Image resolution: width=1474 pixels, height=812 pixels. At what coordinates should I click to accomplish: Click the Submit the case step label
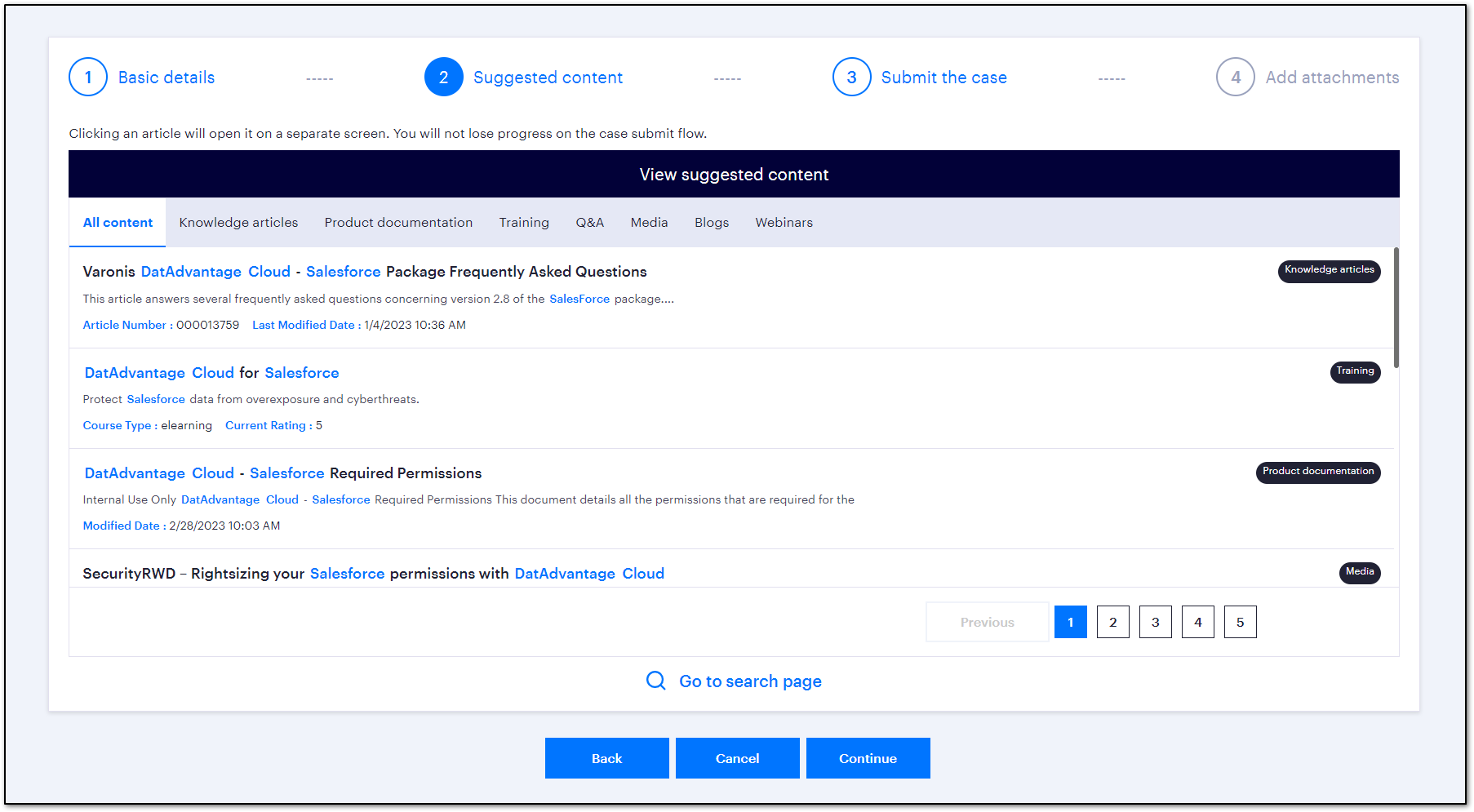944,78
